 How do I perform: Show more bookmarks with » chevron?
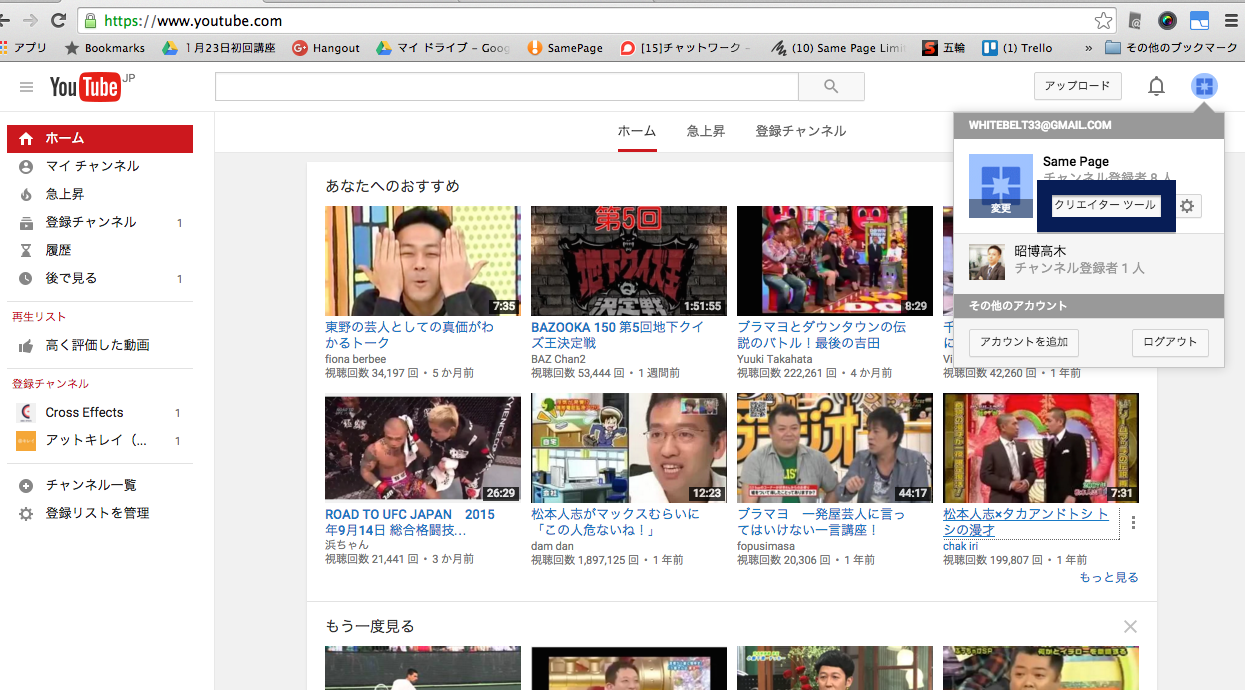tap(1088, 48)
